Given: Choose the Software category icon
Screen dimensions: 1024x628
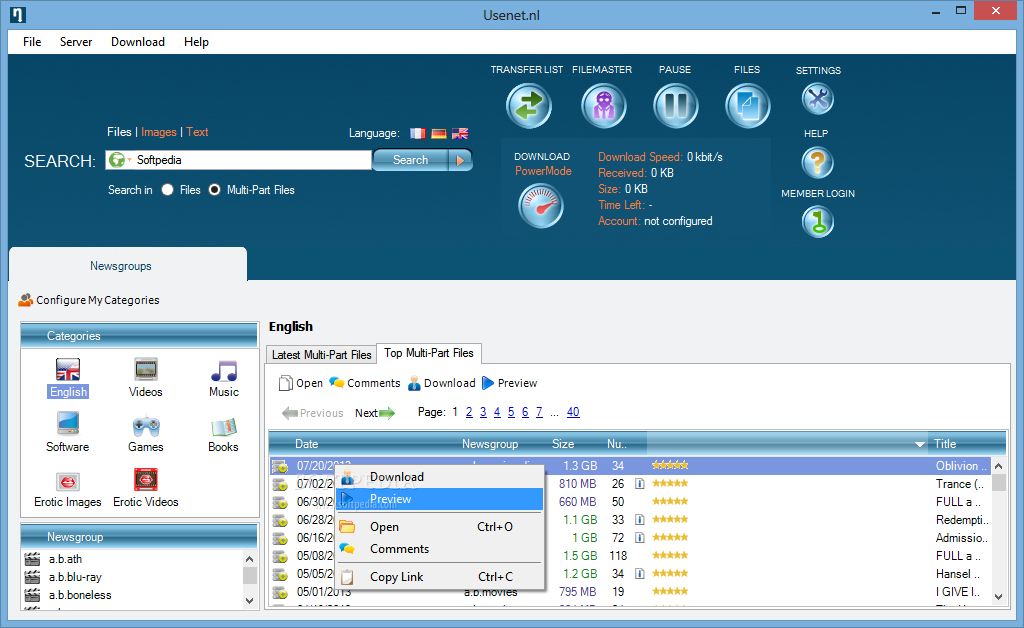Looking at the screenshot, I should point(68,424).
